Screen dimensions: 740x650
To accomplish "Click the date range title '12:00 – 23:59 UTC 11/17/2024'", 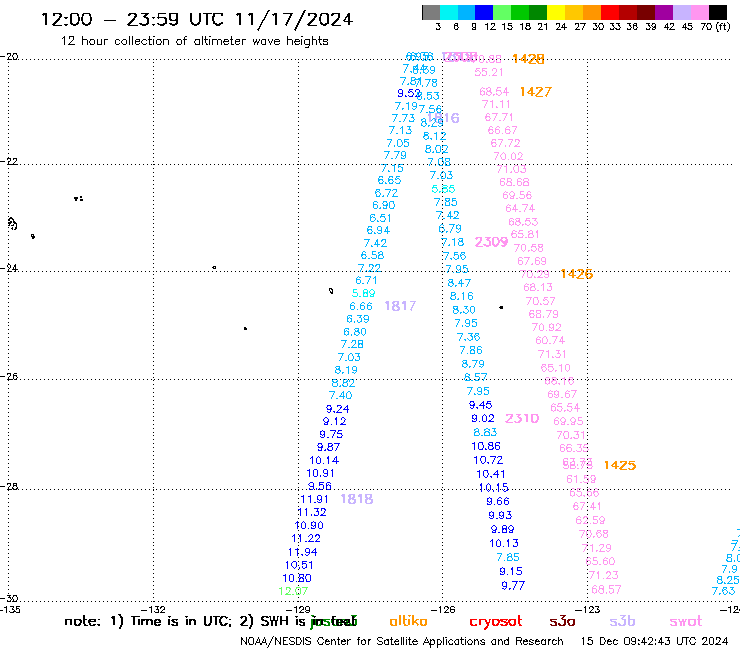I will click(x=197, y=19).
